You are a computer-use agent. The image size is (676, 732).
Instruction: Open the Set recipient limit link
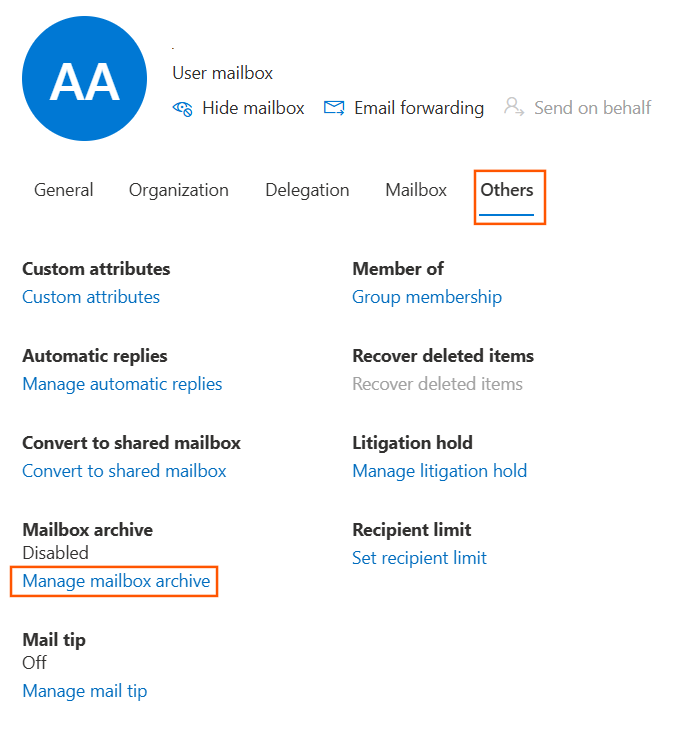click(419, 558)
